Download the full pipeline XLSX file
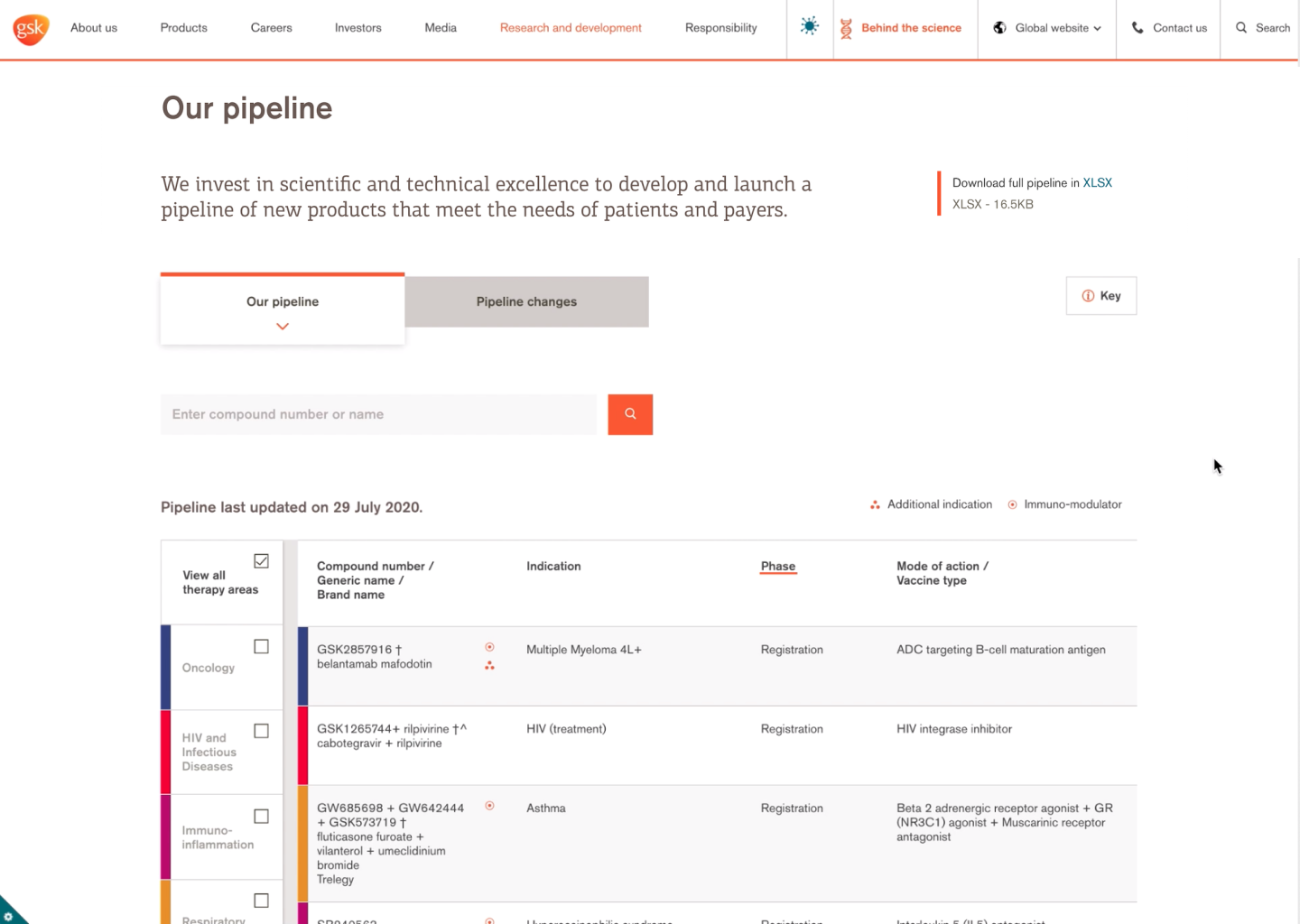 point(1098,182)
